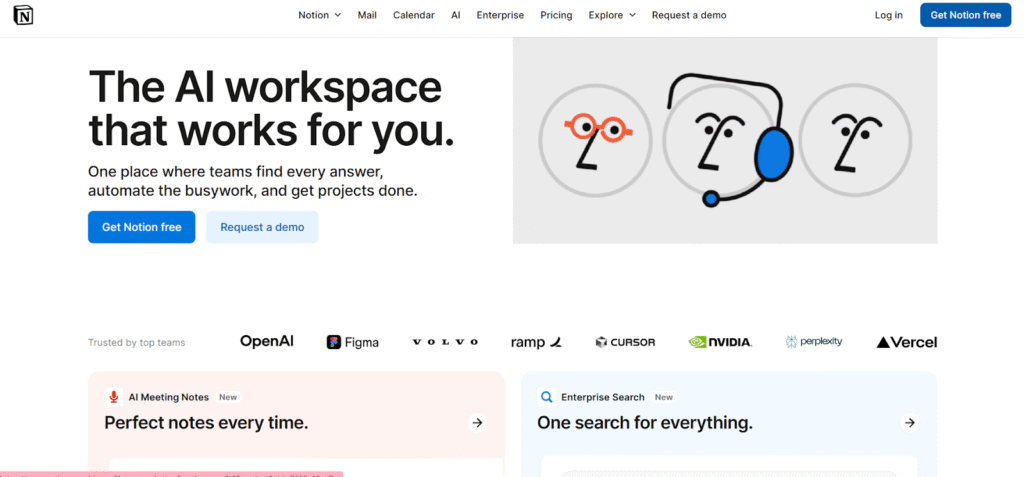Click the NVIDIA logo
The width and height of the screenshot is (1024, 477).
(720, 342)
